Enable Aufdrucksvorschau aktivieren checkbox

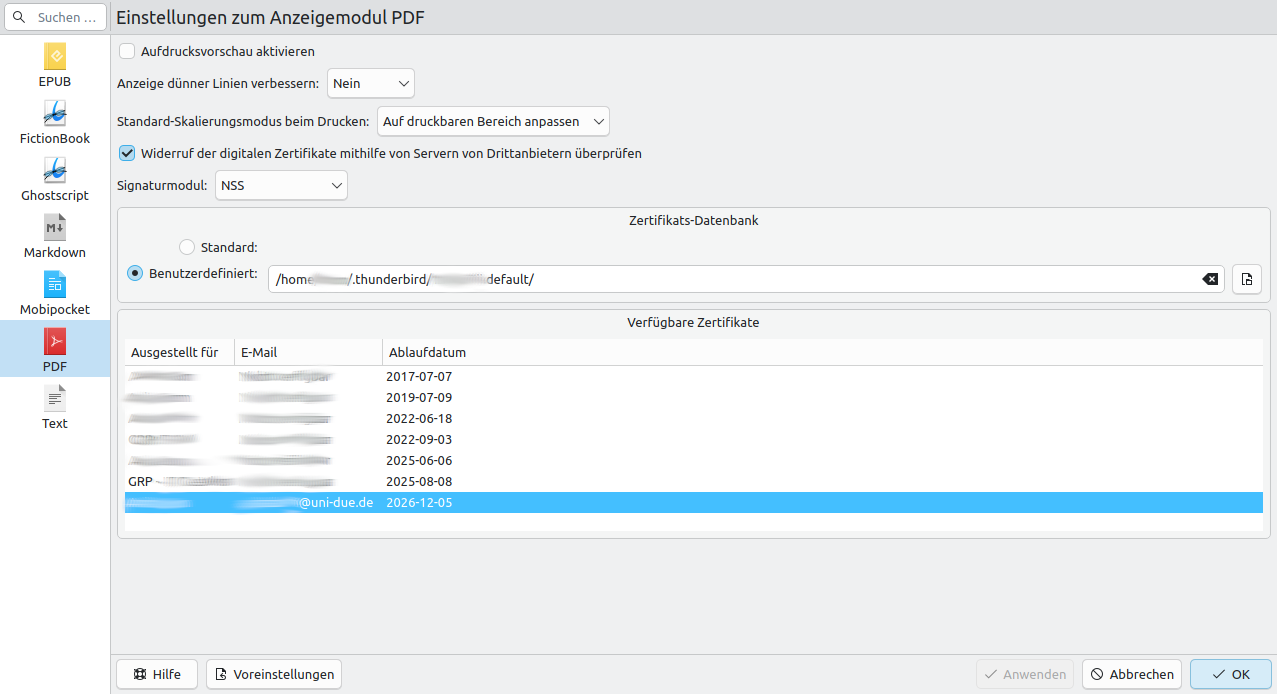coord(127,51)
